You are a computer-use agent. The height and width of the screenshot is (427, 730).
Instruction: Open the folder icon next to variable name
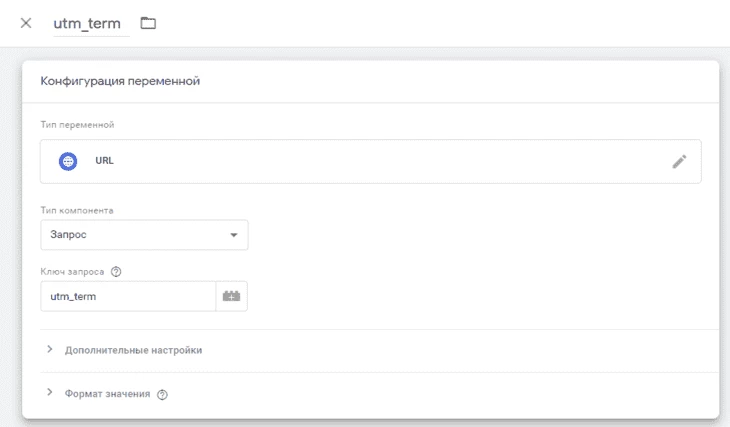click(x=148, y=23)
